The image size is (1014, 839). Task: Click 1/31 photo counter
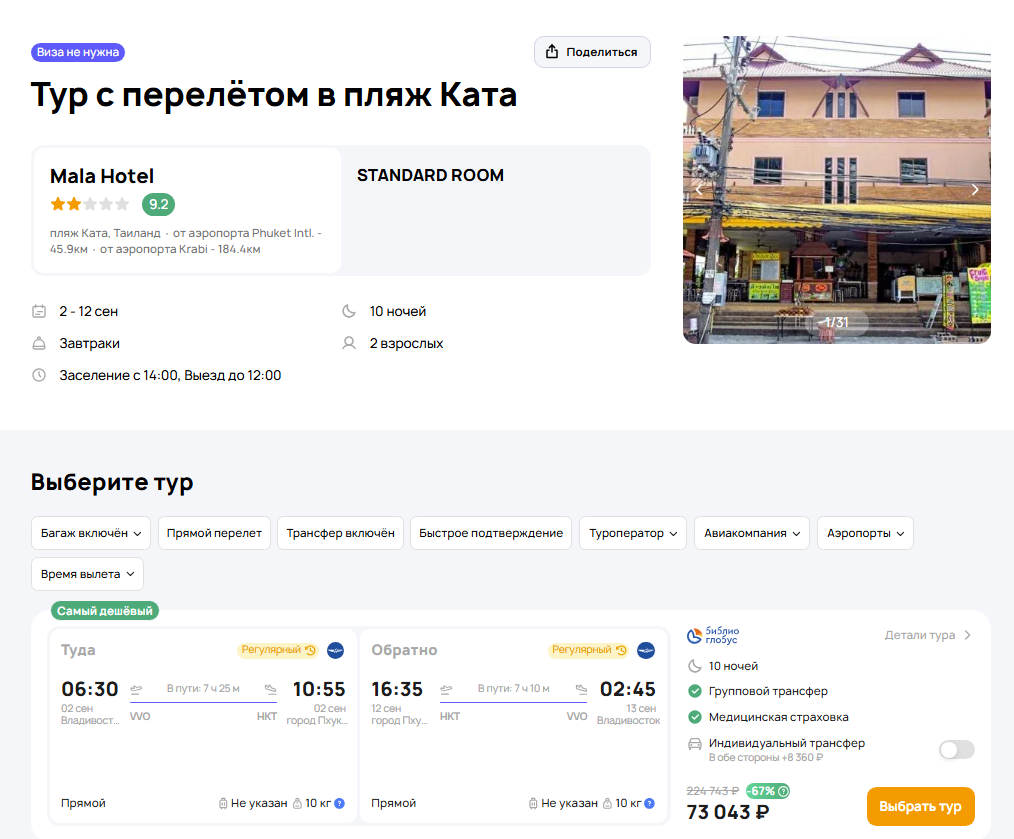837,322
